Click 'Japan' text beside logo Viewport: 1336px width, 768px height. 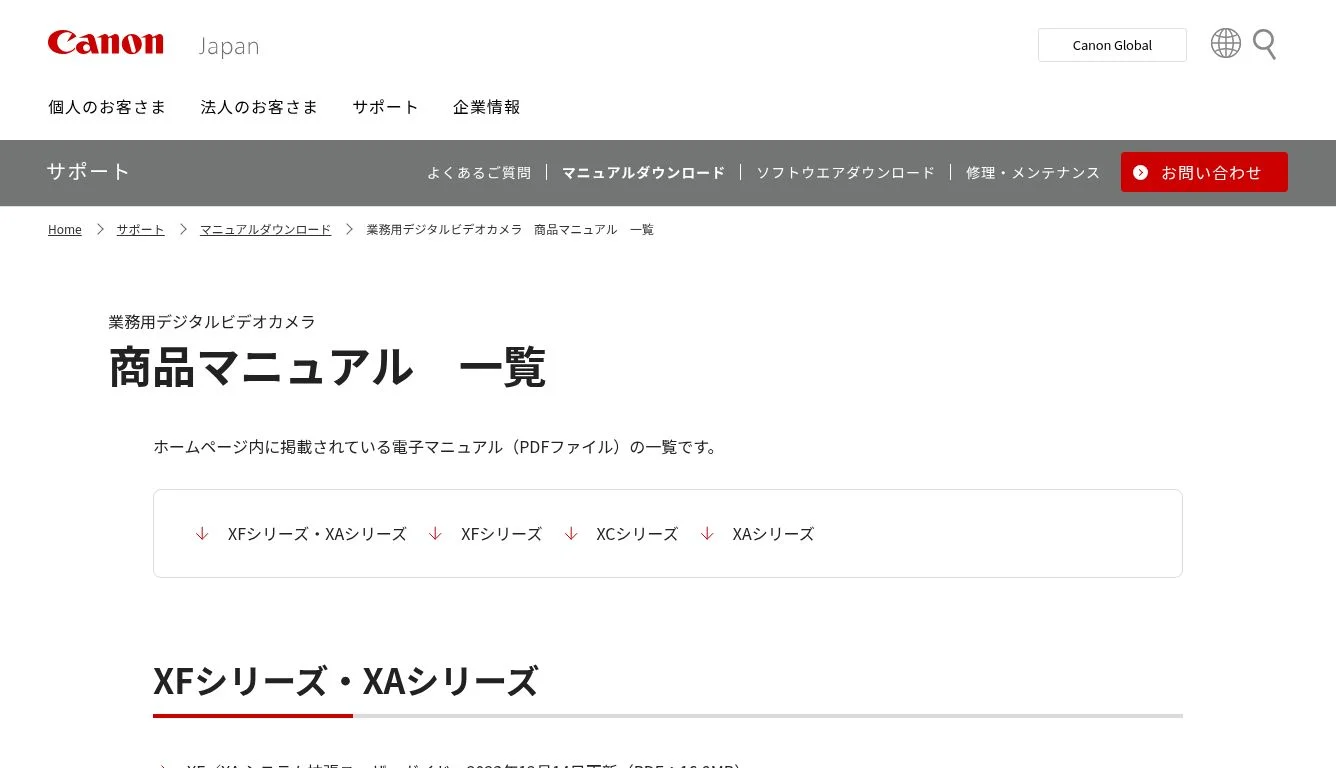[x=228, y=46]
